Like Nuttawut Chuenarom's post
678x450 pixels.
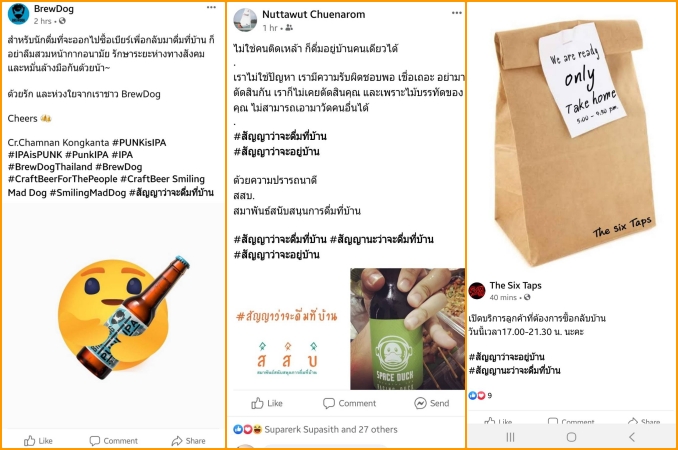click(267, 403)
